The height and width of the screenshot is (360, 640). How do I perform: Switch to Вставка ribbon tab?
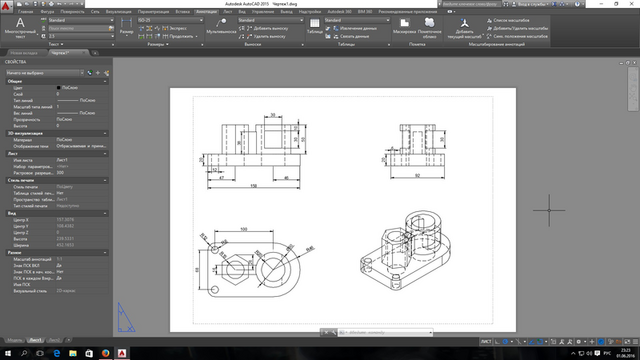pyautogui.click(x=182, y=11)
